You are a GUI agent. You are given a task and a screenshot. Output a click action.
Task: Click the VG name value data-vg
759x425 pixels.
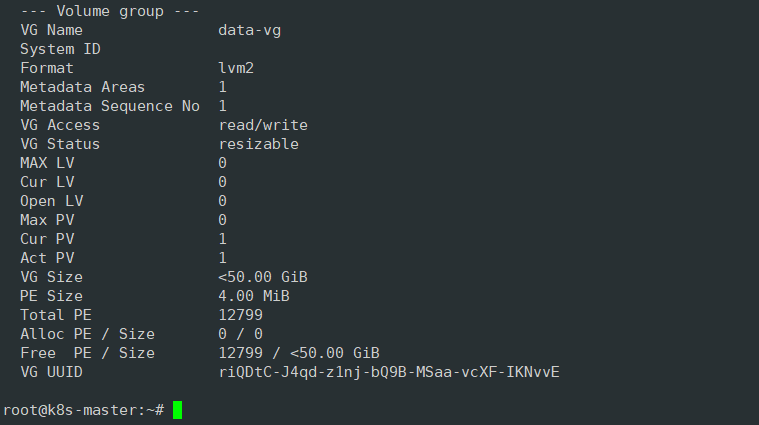coord(250,30)
